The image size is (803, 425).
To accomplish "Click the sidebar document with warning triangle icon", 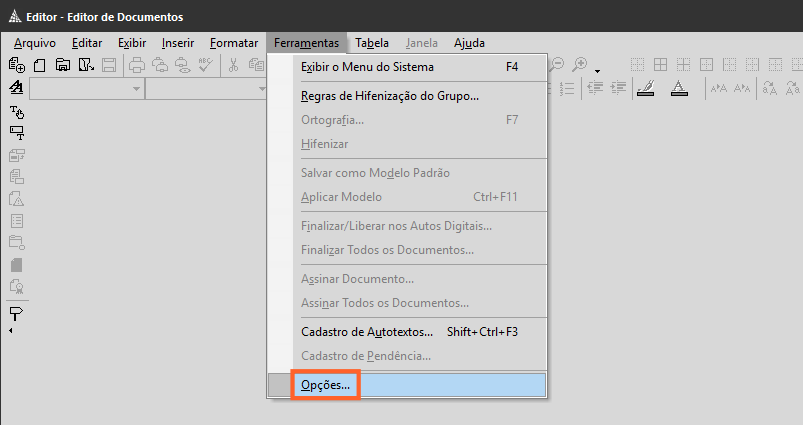I will [16, 199].
